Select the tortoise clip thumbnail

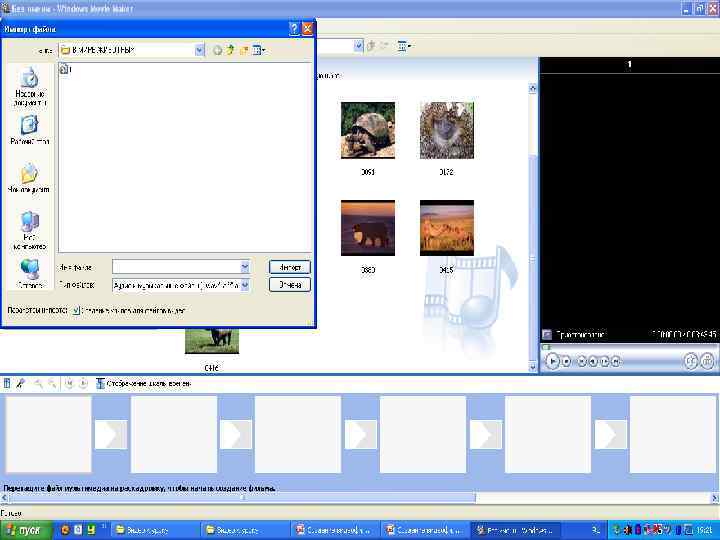(x=368, y=130)
